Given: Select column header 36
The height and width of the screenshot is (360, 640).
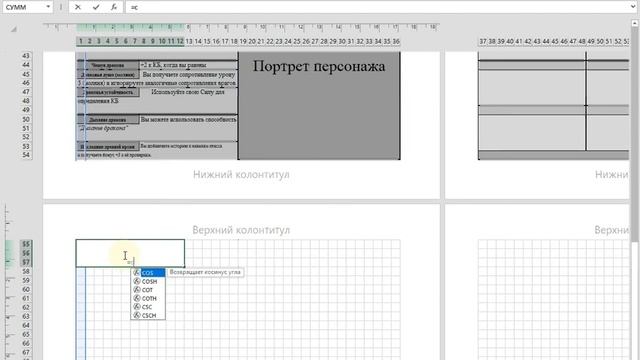Looking at the screenshot, I should coord(396,41).
